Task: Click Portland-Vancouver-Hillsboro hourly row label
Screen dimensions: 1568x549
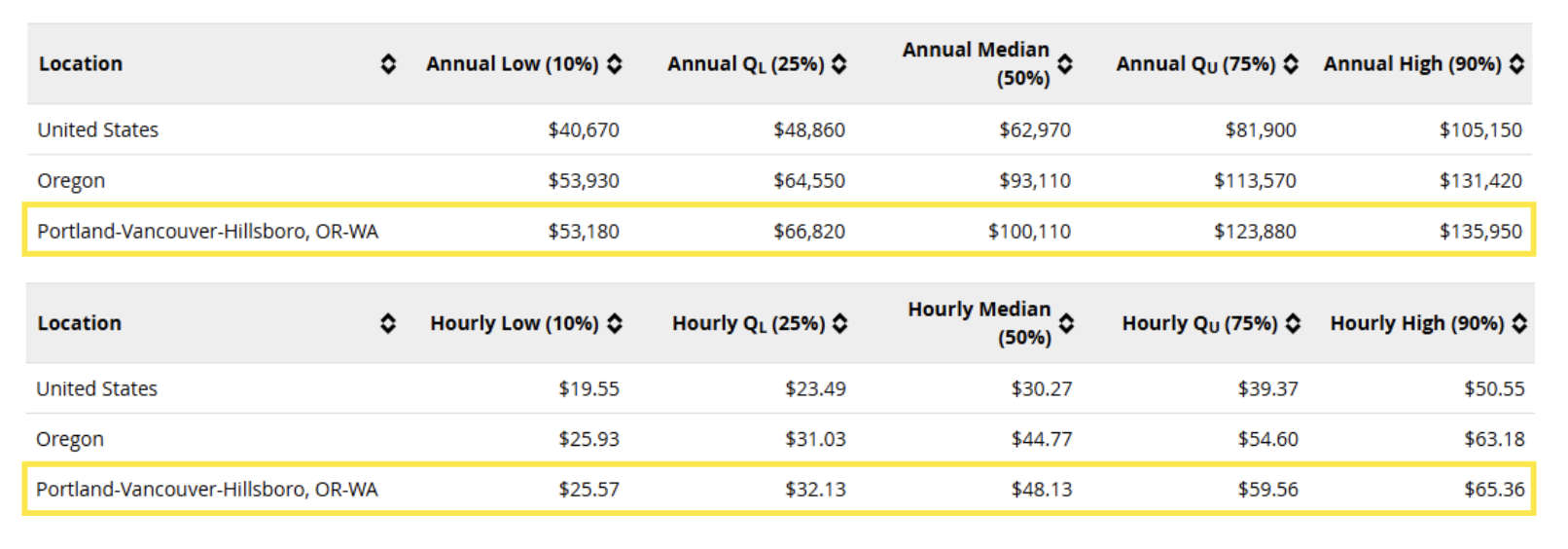Action: click(x=206, y=490)
